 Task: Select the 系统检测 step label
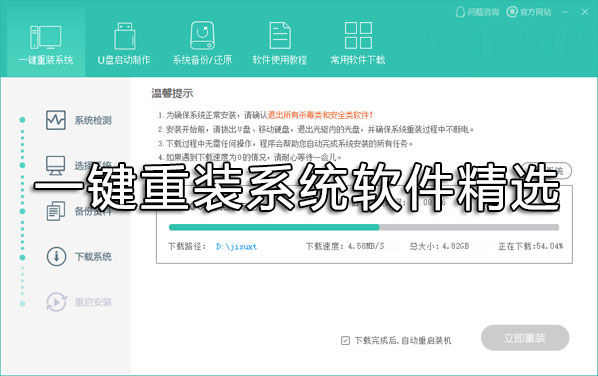pos(93,121)
